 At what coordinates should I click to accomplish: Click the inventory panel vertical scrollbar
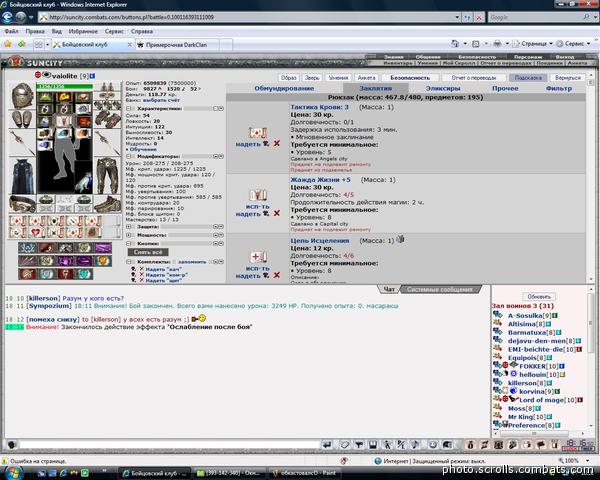[590, 177]
